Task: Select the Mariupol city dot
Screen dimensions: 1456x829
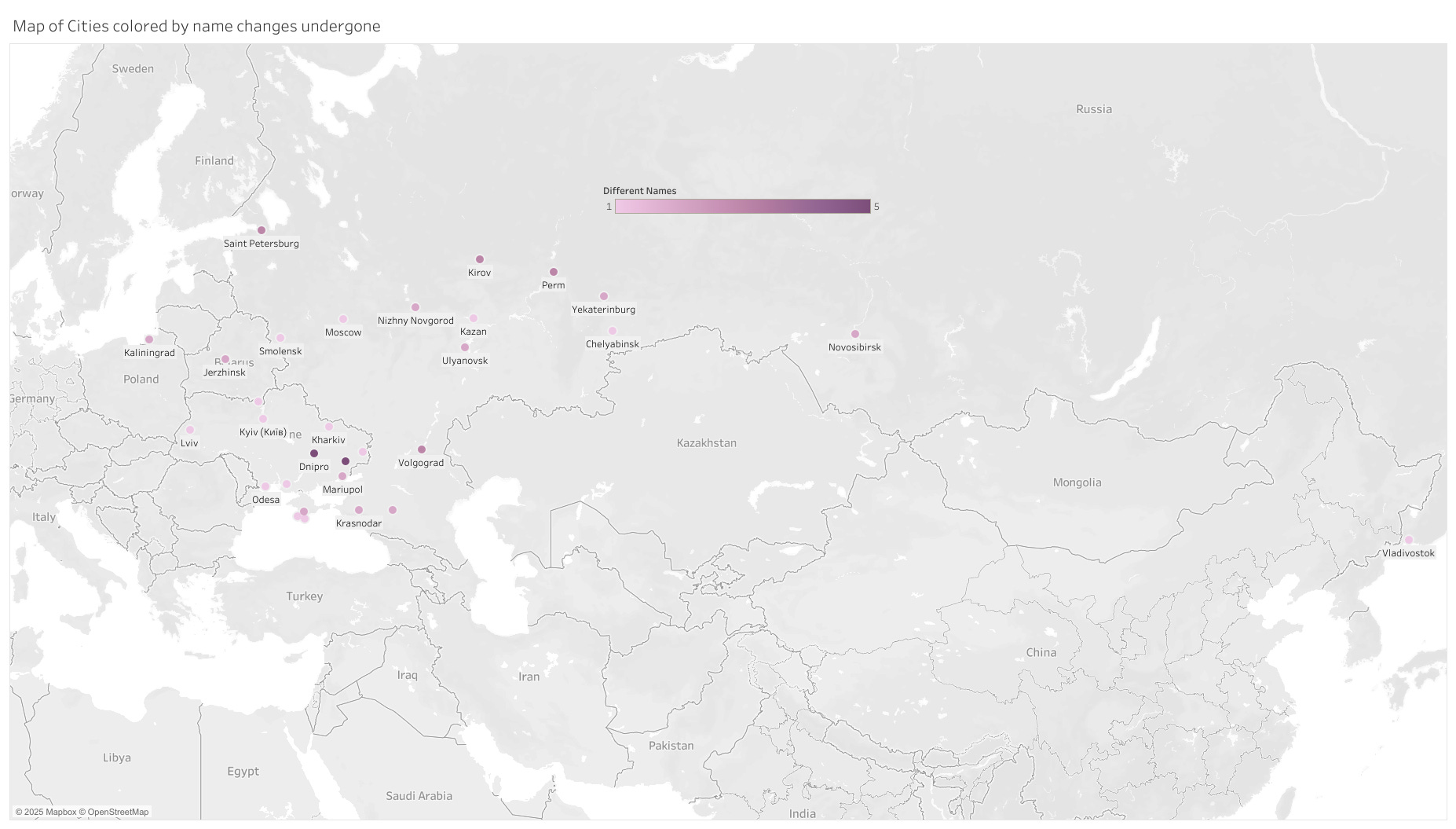Action: click(x=342, y=476)
